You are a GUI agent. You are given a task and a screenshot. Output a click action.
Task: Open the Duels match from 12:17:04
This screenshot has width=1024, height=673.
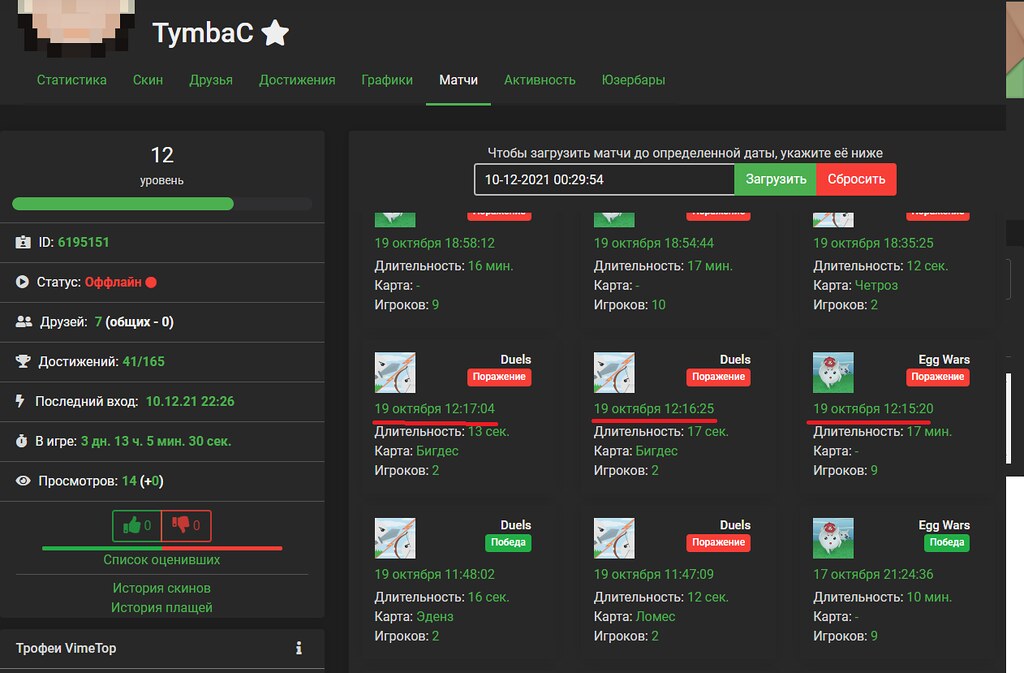(x=434, y=409)
